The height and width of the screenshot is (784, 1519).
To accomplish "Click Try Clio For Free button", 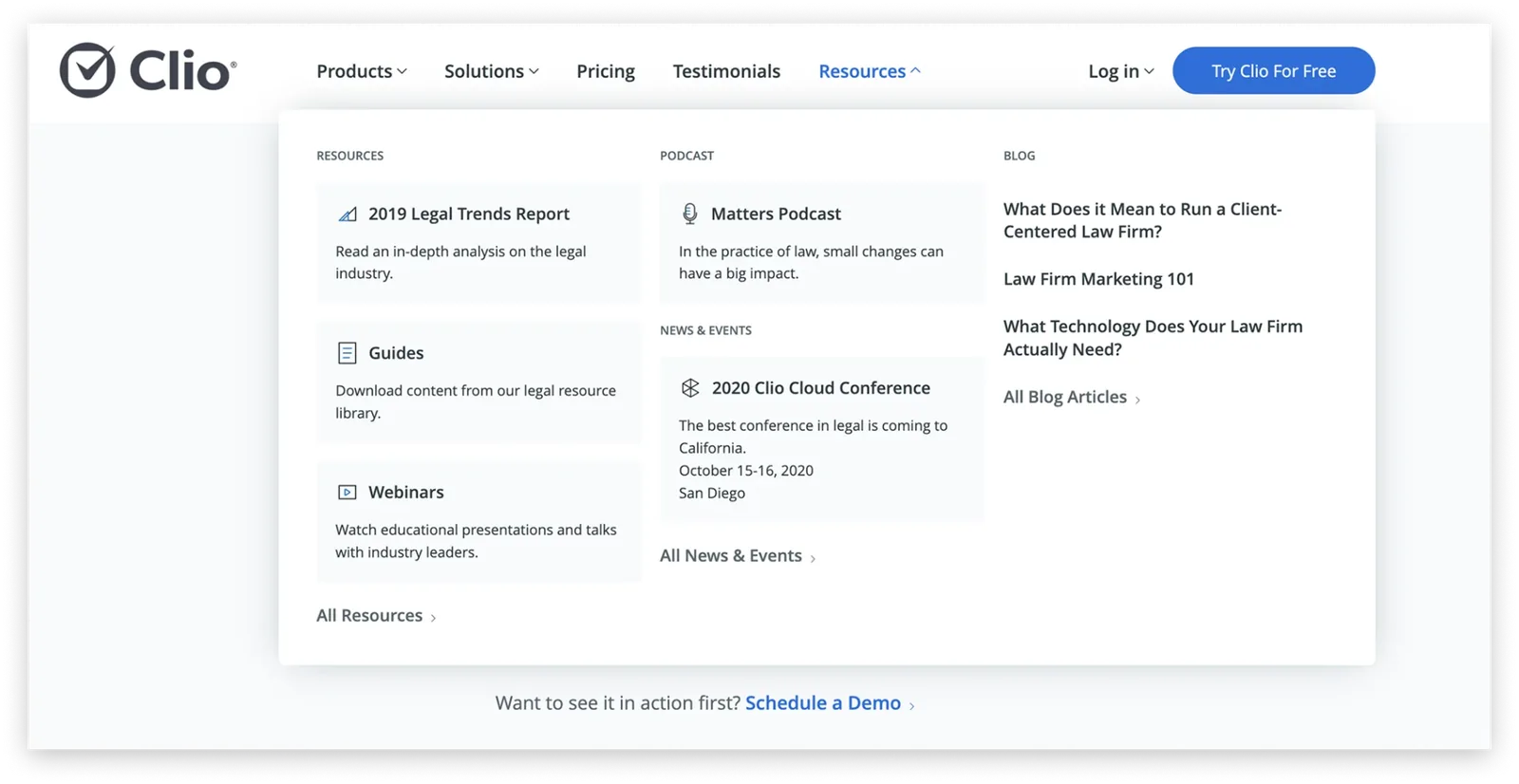I will [1273, 70].
